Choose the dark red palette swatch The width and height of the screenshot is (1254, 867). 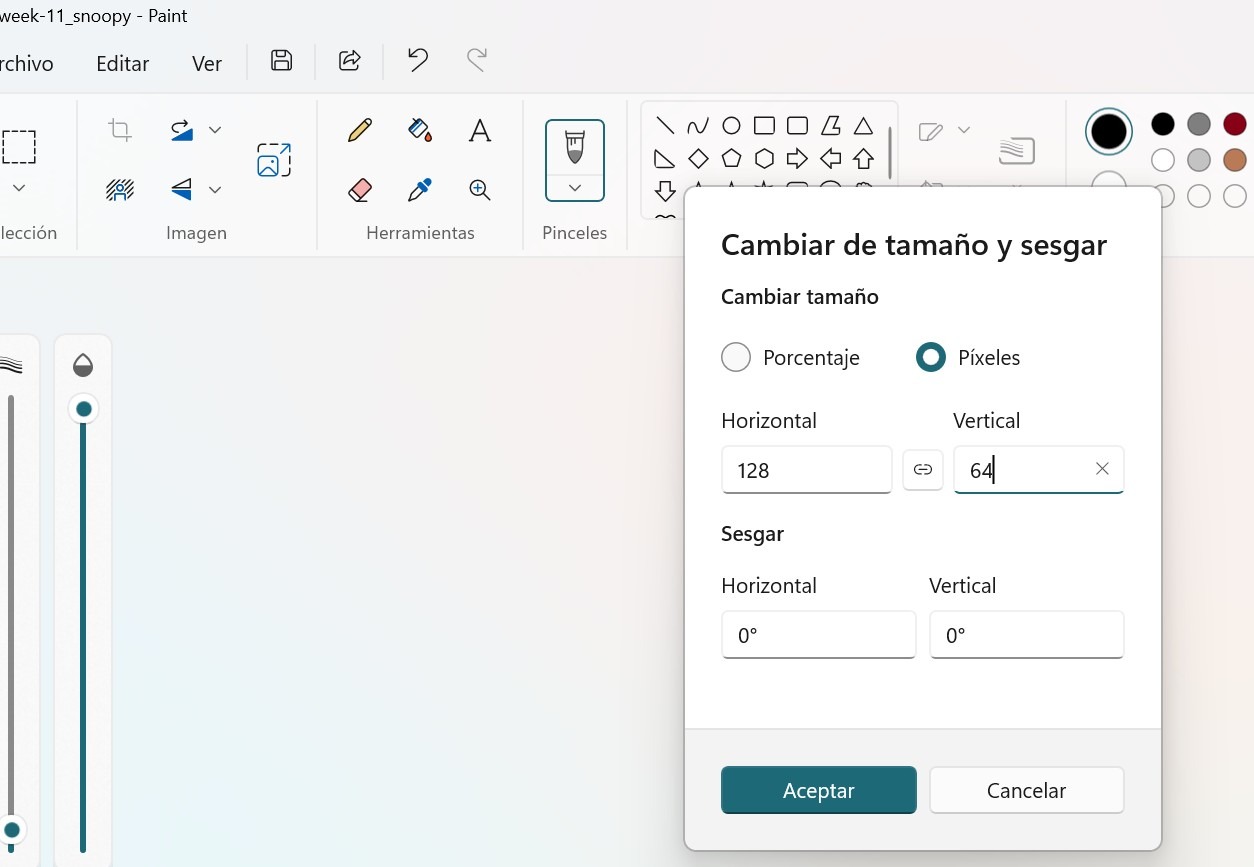pyautogui.click(x=1235, y=124)
